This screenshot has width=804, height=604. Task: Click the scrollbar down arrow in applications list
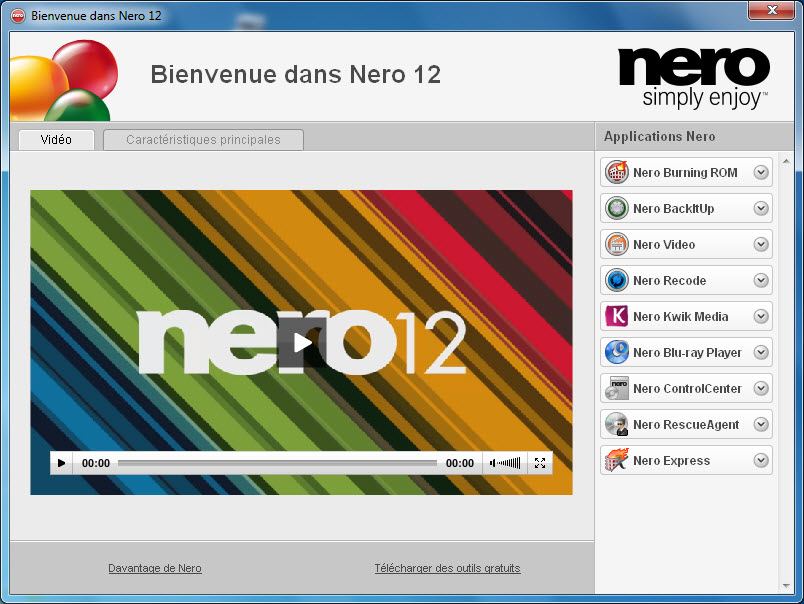pos(786,586)
